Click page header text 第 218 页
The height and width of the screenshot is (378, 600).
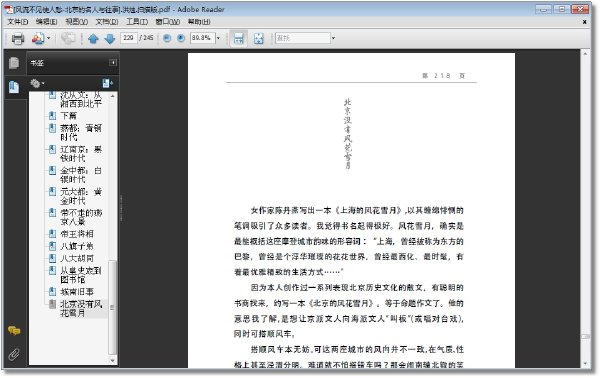pyautogui.click(x=444, y=76)
